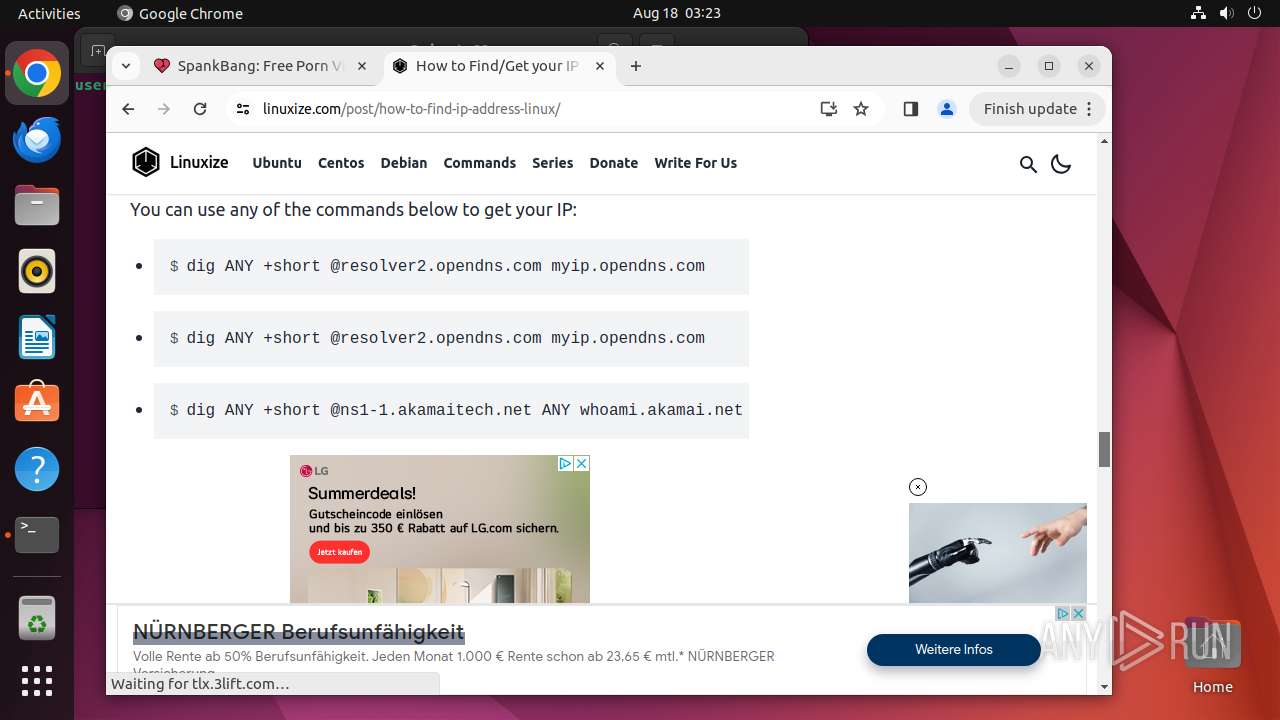Open system network status icon in top bar
The height and width of the screenshot is (720, 1280).
tap(1198, 13)
